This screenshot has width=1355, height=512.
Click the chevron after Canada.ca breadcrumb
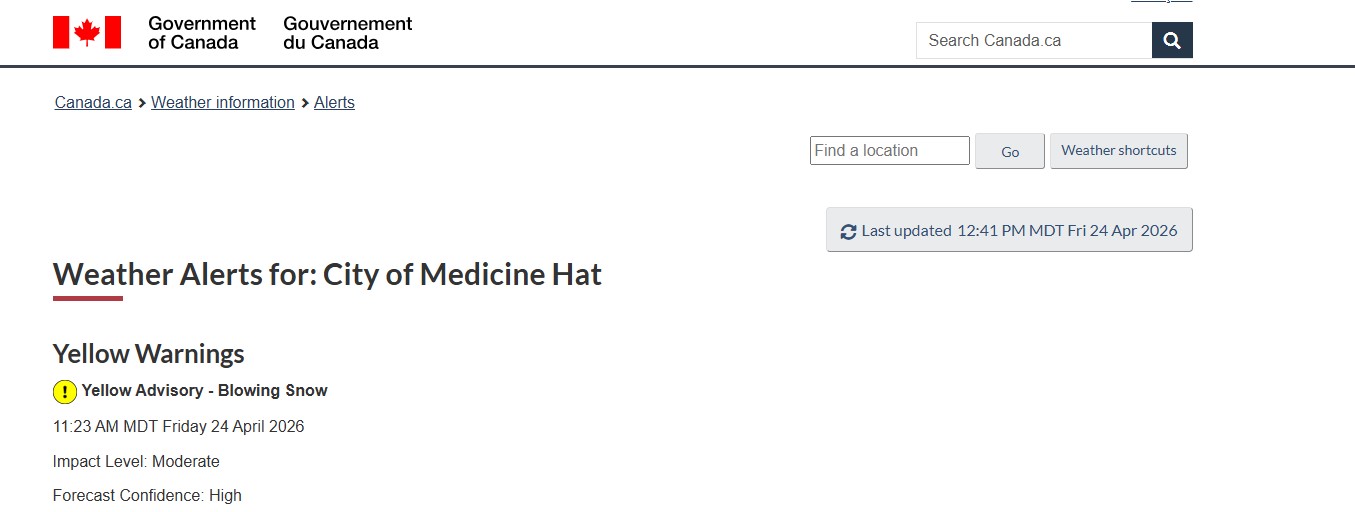coord(142,103)
